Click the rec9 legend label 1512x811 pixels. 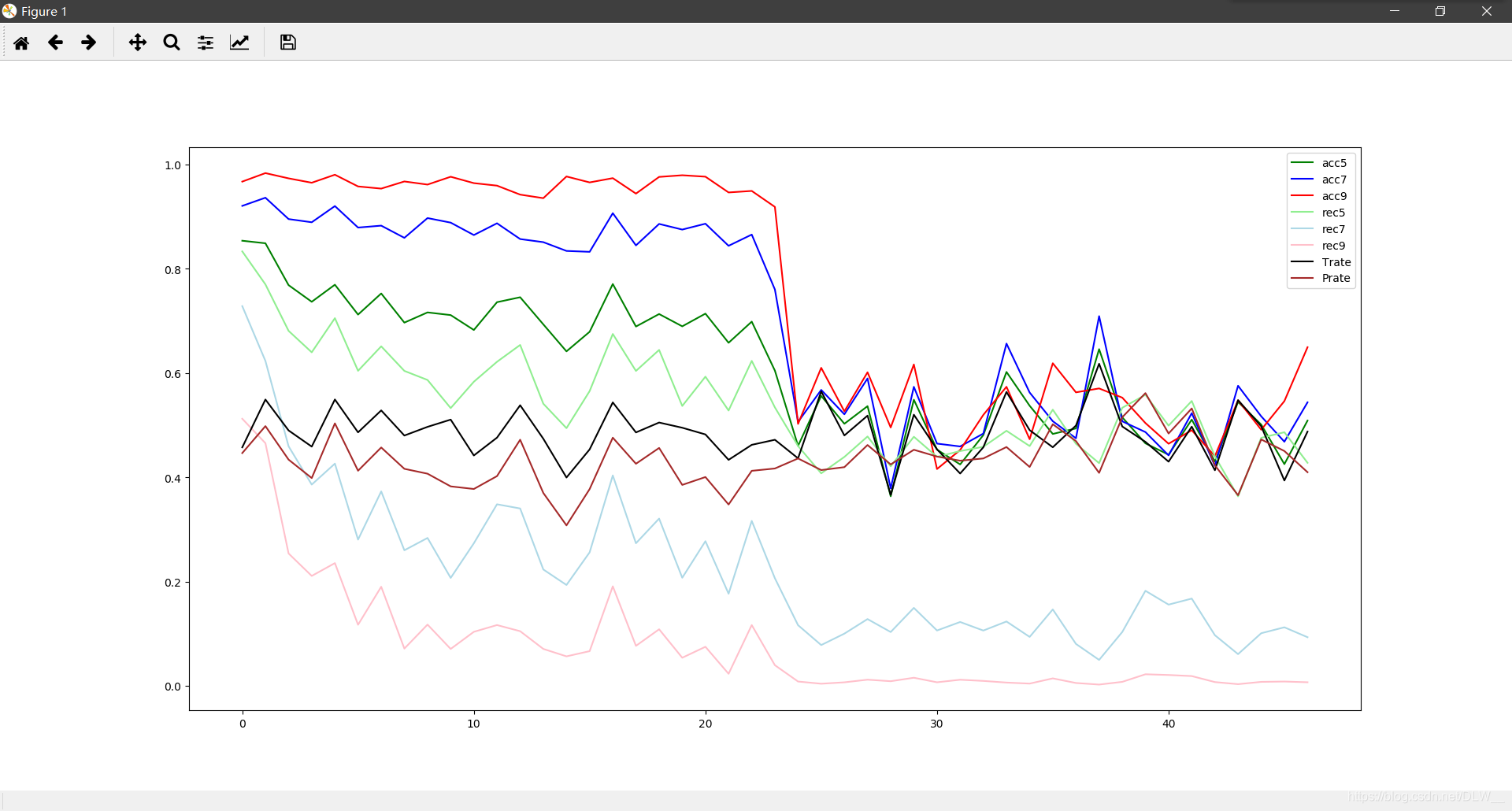click(1333, 246)
